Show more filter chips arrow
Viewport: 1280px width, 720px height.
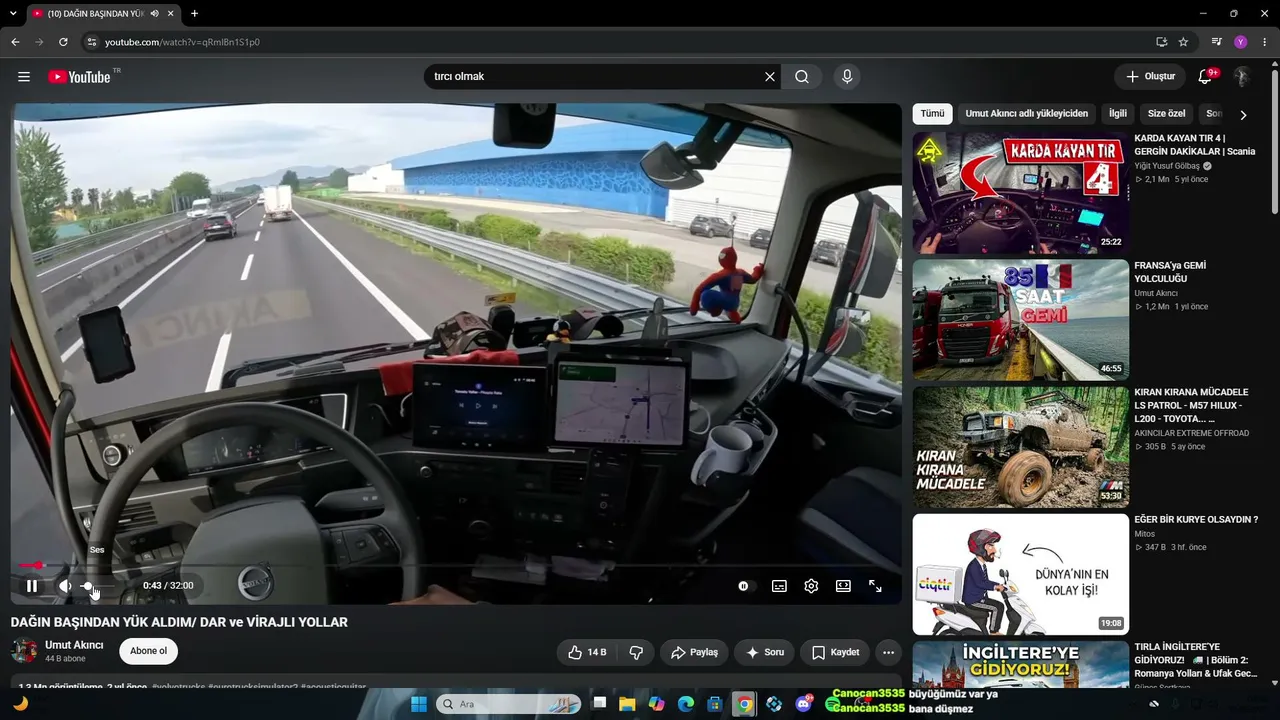point(1243,115)
